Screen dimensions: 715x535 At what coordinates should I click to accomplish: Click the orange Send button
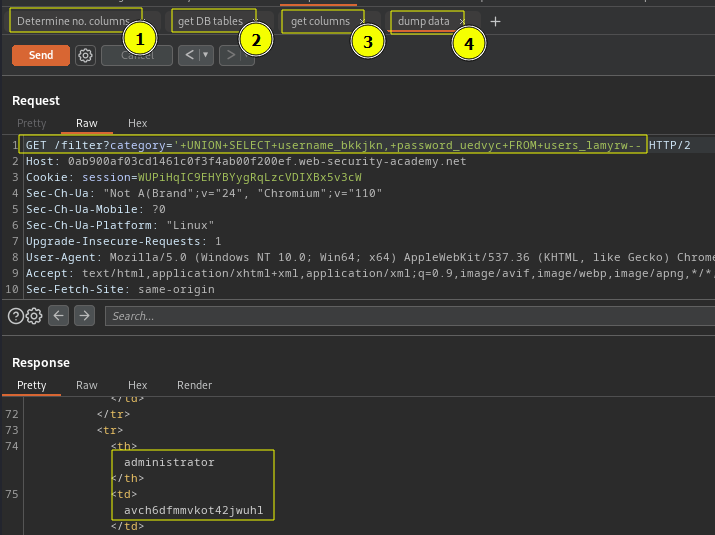coord(41,55)
